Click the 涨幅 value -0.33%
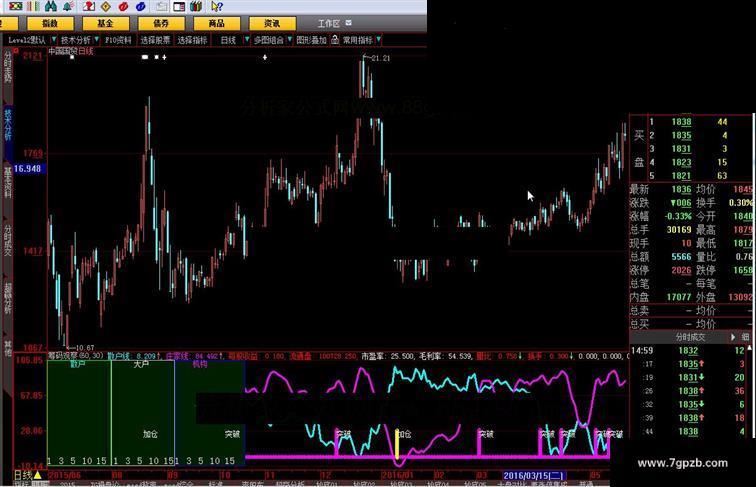 [678, 216]
